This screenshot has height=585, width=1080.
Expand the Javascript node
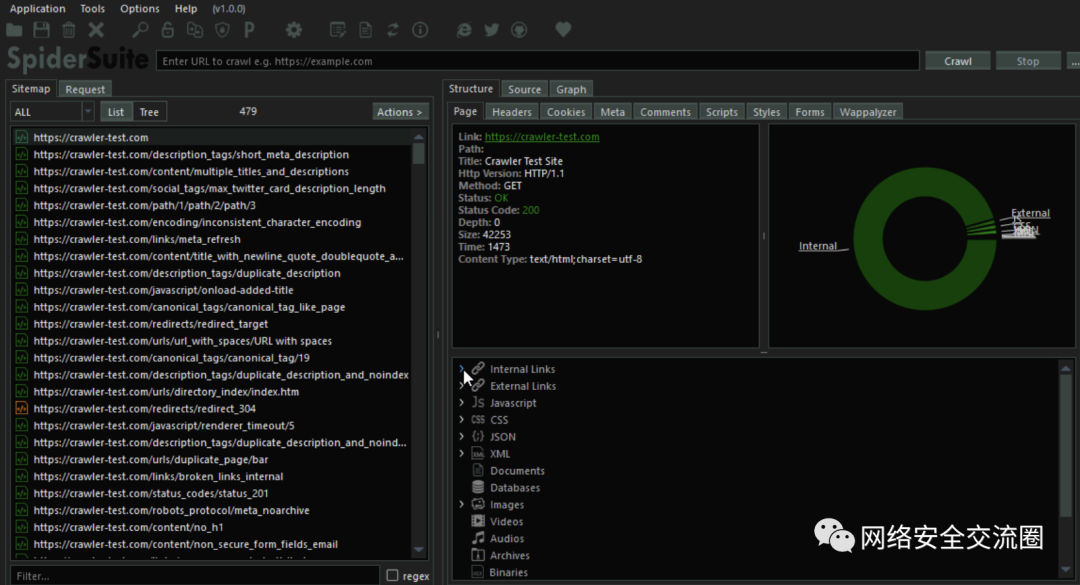point(461,402)
